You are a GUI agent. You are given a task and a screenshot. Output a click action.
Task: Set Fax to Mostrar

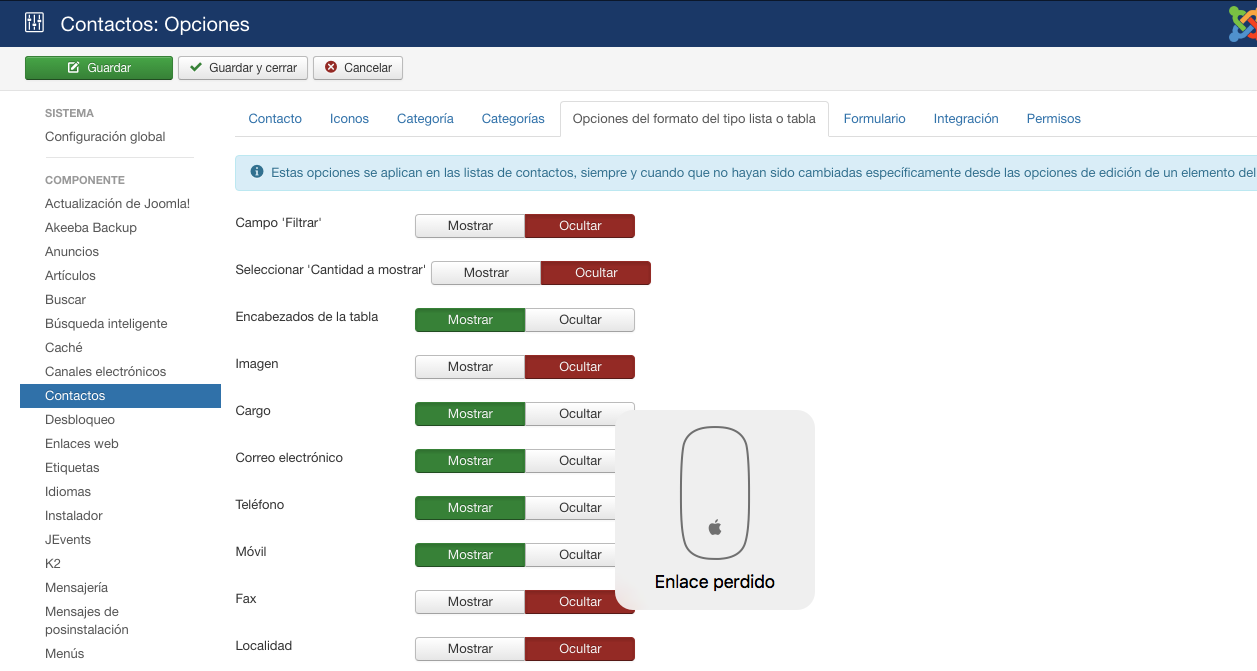click(x=470, y=602)
